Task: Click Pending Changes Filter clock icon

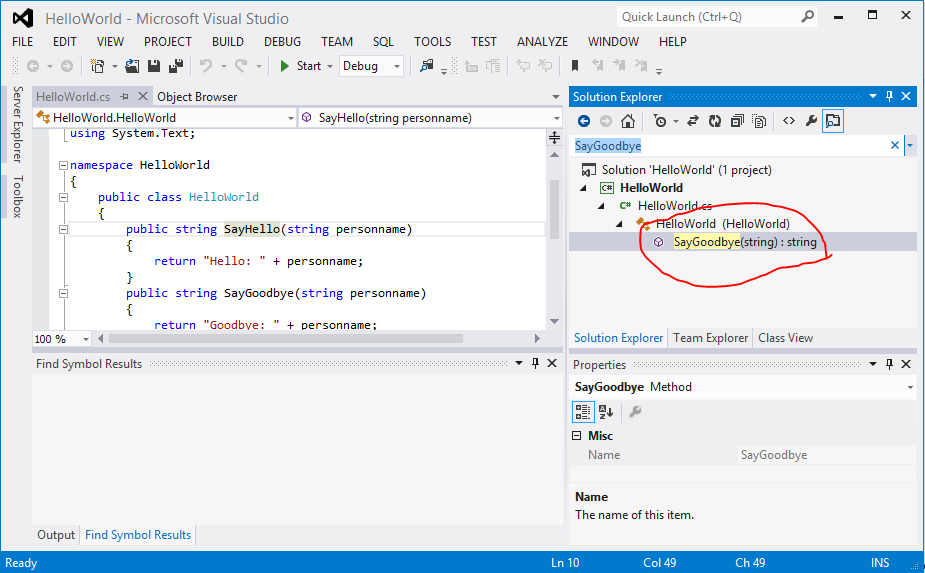Action: coord(660,121)
